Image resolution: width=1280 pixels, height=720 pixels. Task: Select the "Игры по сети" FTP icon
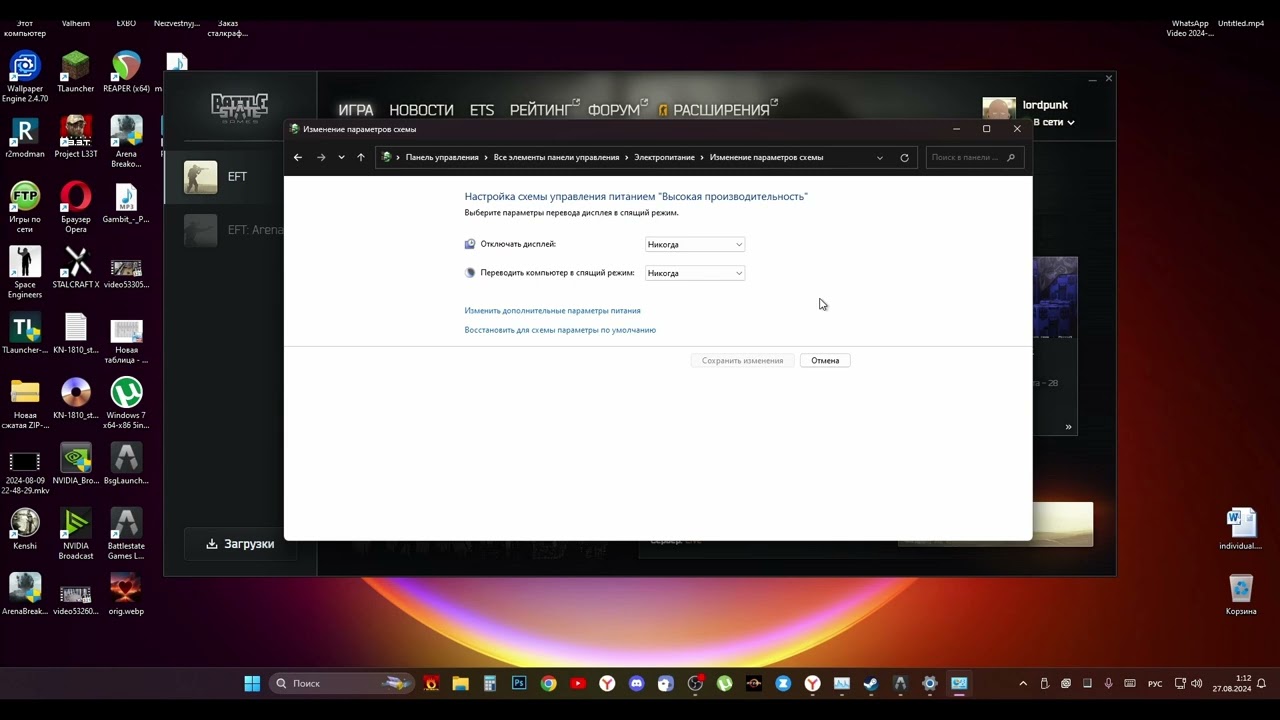pos(25,208)
